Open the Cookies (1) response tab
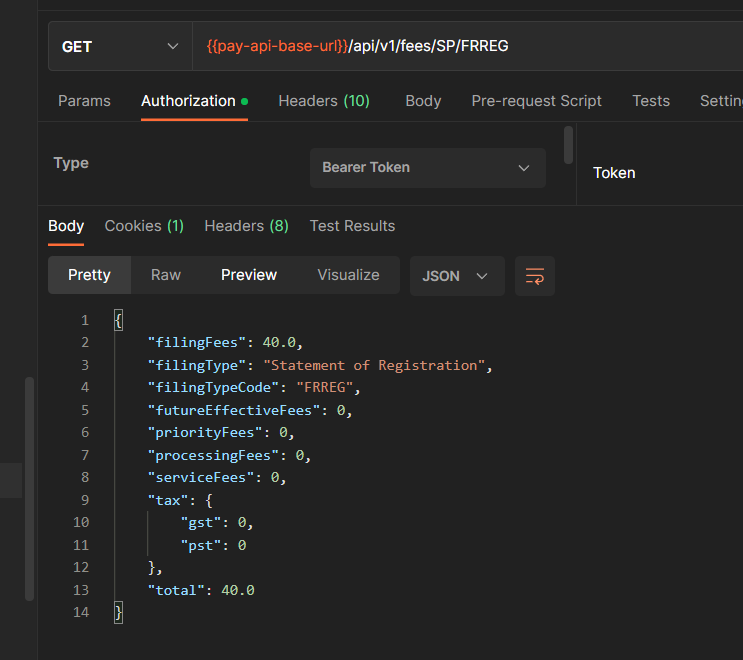This screenshot has width=743, height=660. click(144, 226)
